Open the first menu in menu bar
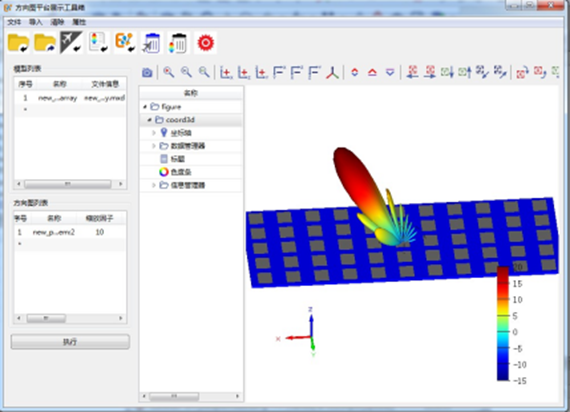570x412 pixels. click(14, 22)
